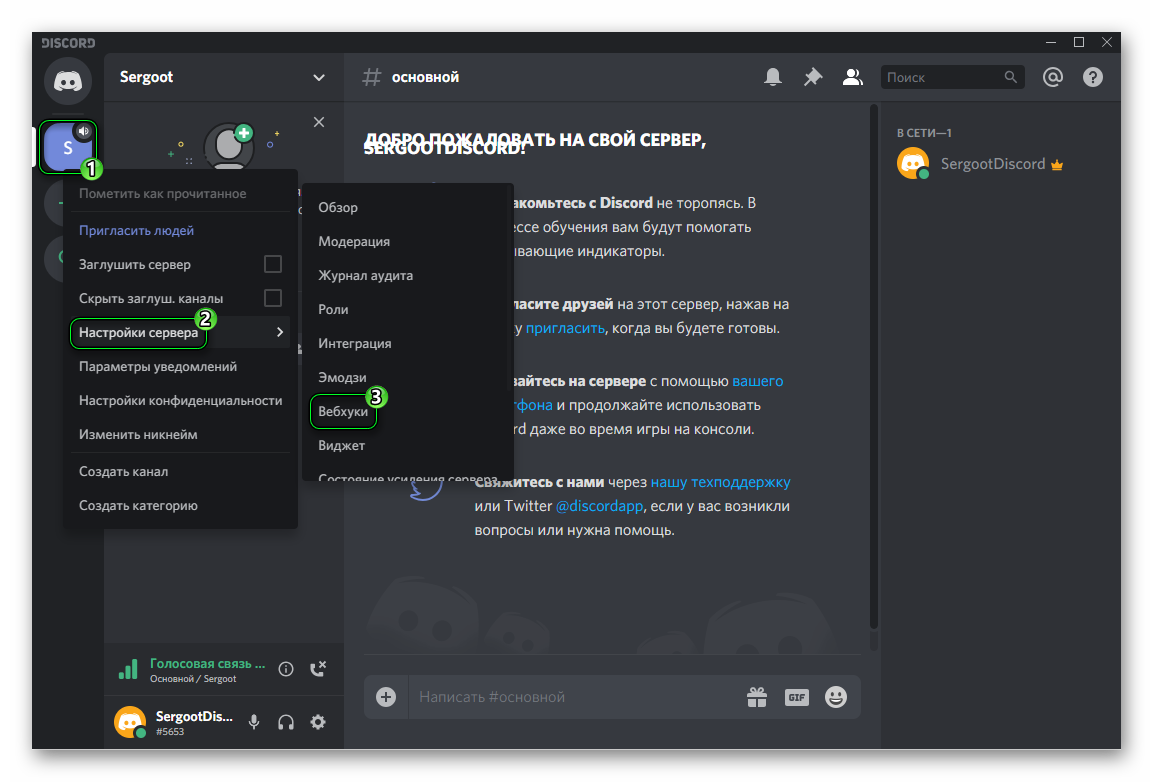The image size is (1153, 782).
Task: Open emoji picker
Action: (x=835, y=697)
